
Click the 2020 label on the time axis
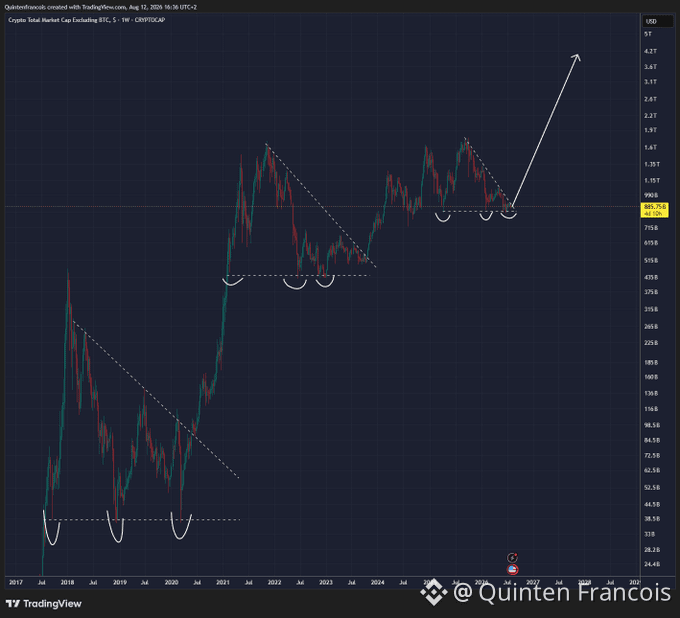[171, 582]
